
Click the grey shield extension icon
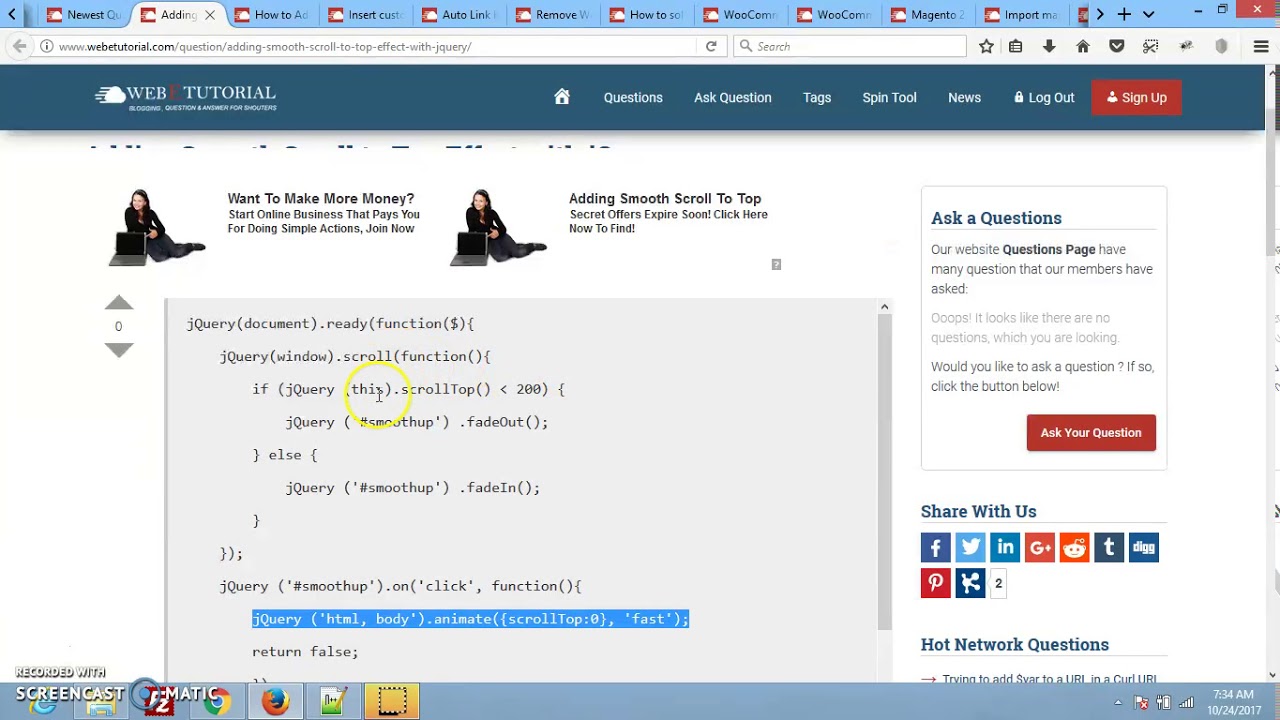pyautogui.click(x=1221, y=46)
